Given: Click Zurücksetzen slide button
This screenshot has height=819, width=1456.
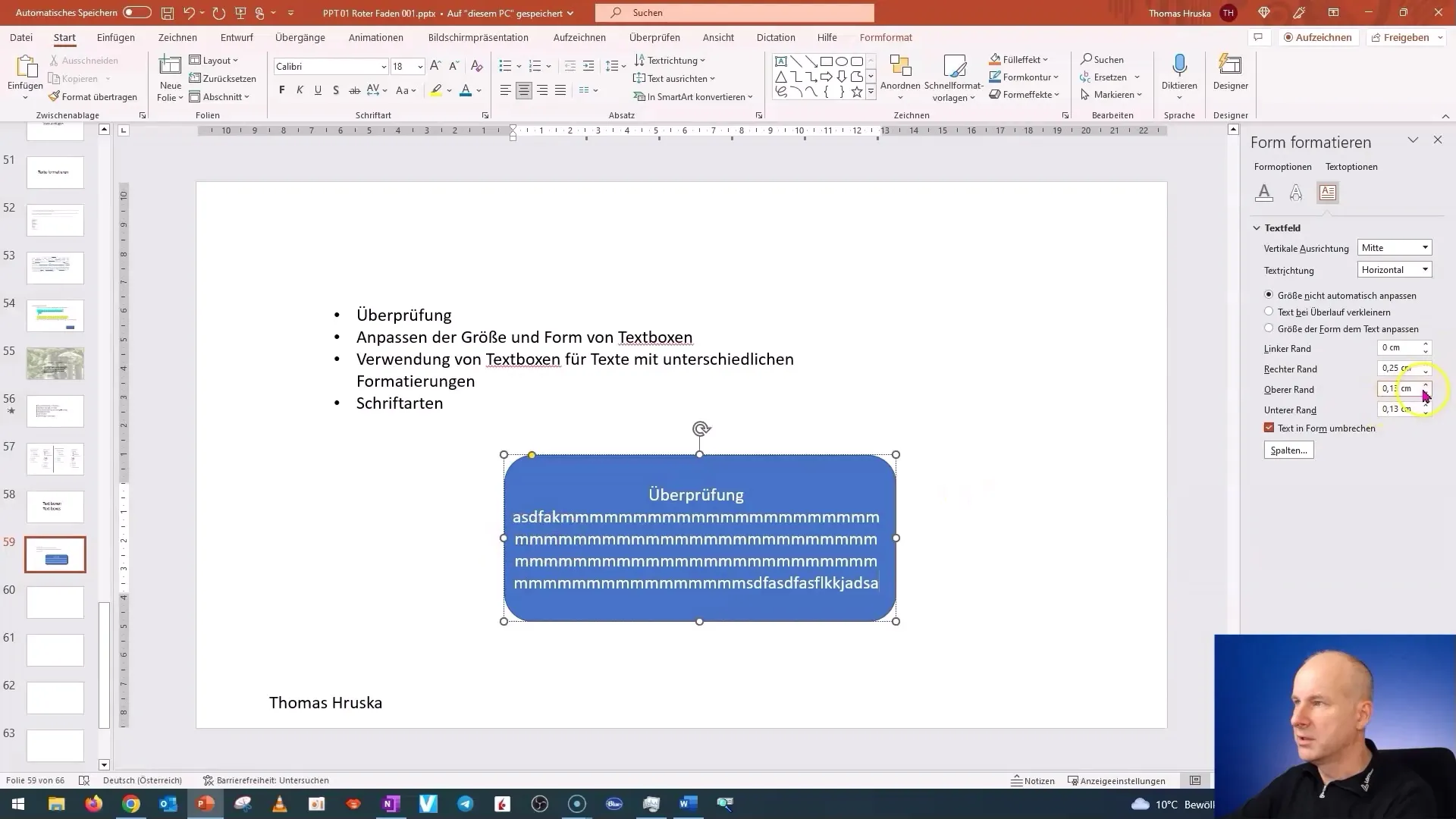Looking at the screenshot, I should (x=223, y=78).
